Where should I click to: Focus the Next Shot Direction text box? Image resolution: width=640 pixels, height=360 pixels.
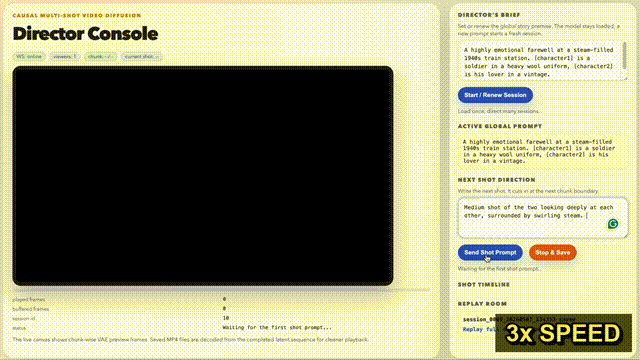[542, 218]
